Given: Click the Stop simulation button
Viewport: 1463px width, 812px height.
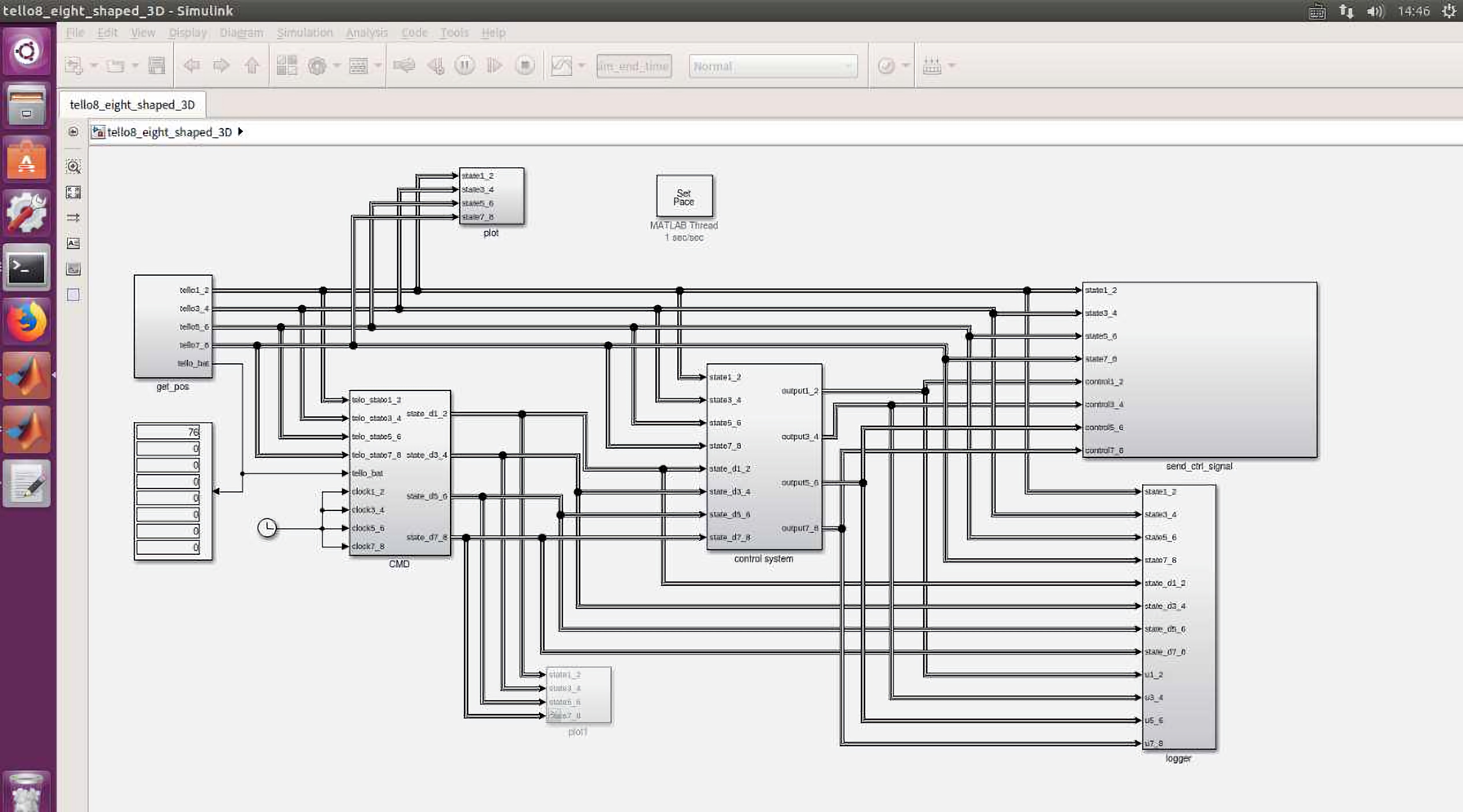Looking at the screenshot, I should pyautogui.click(x=525, y=66).
